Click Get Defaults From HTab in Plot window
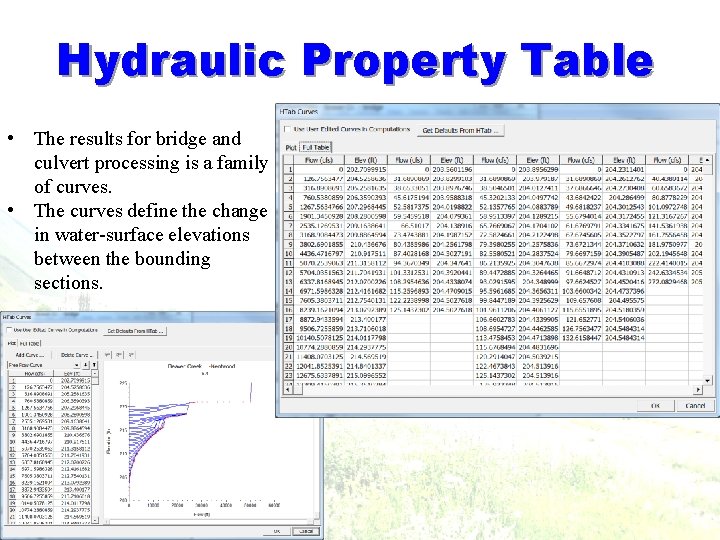This screenshot has width=720, height=540. pyautogui.click(x=135, y=331)
